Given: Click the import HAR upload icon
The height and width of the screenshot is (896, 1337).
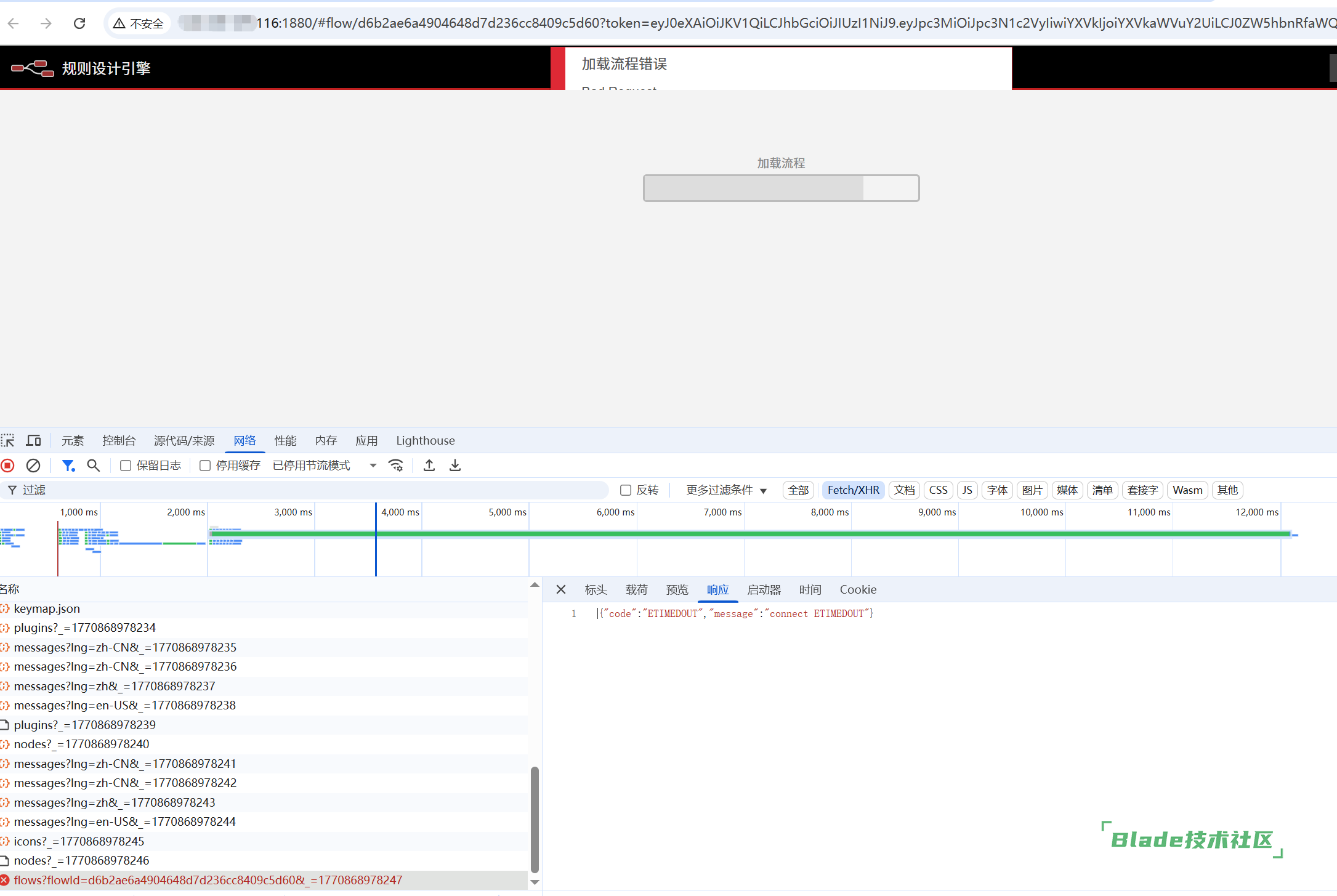Looking at the screenshot, I should click(429, 466).
